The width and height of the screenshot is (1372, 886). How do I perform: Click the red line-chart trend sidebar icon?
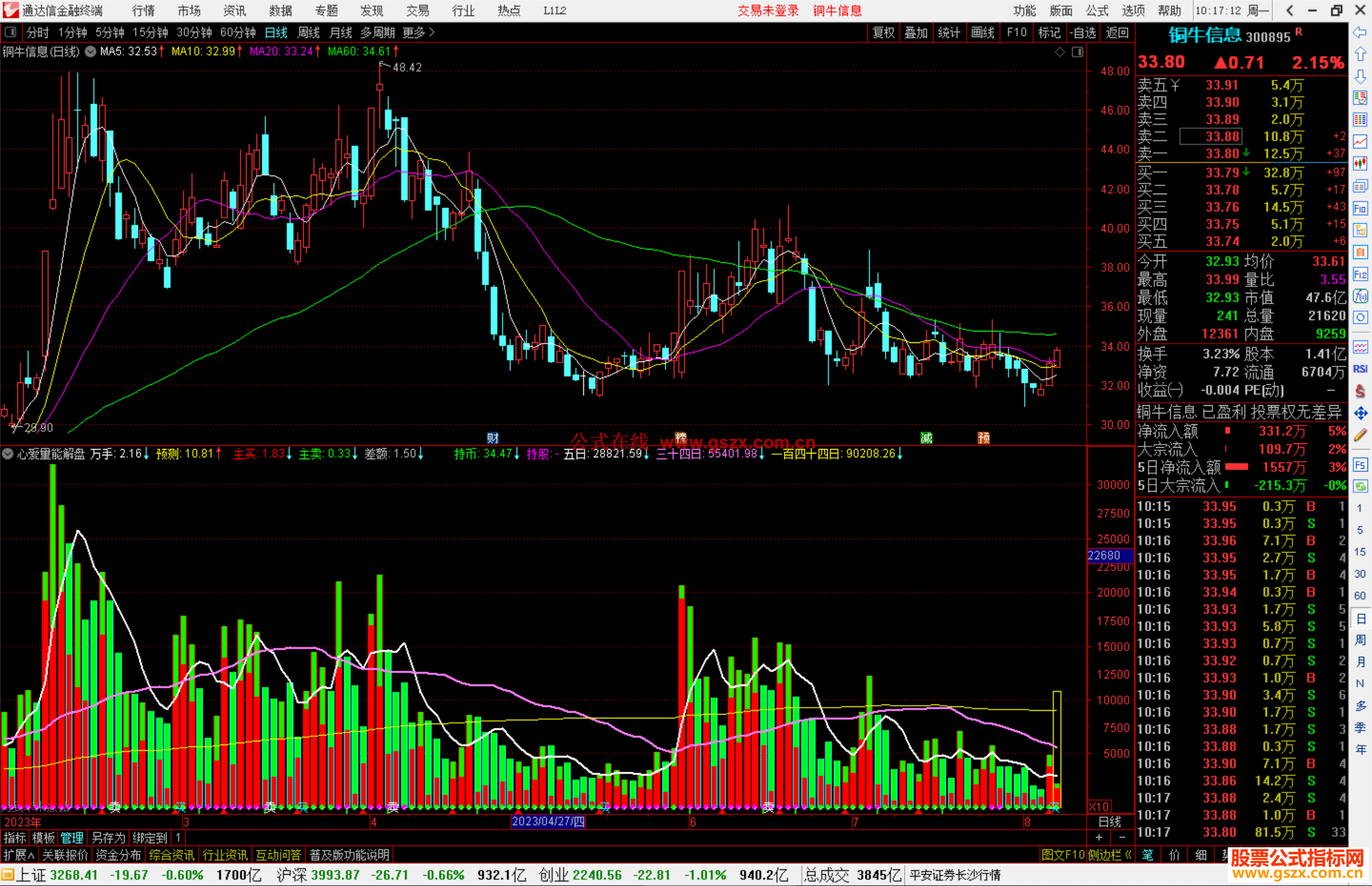[1360, 142]
